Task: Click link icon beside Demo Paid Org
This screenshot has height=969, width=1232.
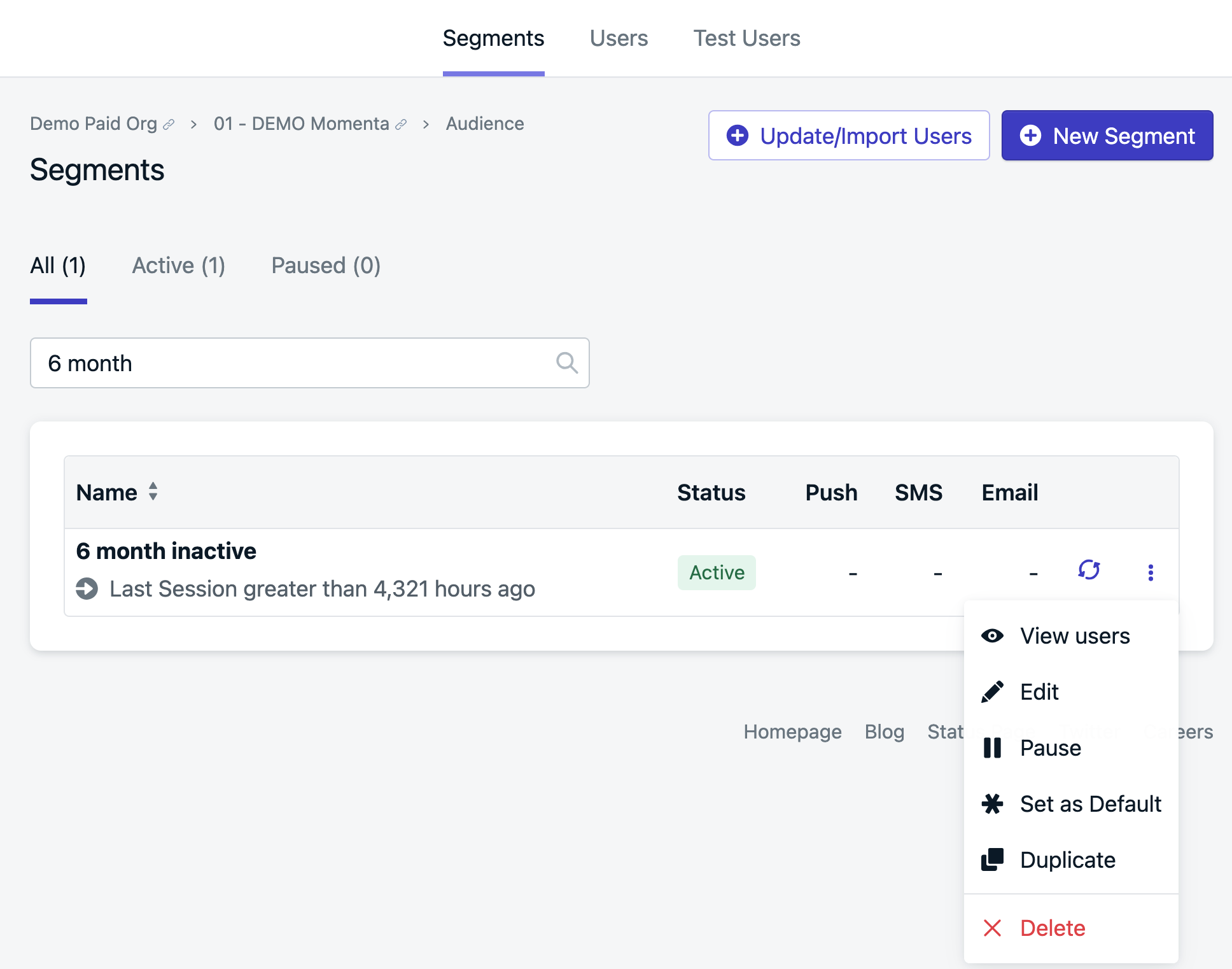Action: (169, 125)
